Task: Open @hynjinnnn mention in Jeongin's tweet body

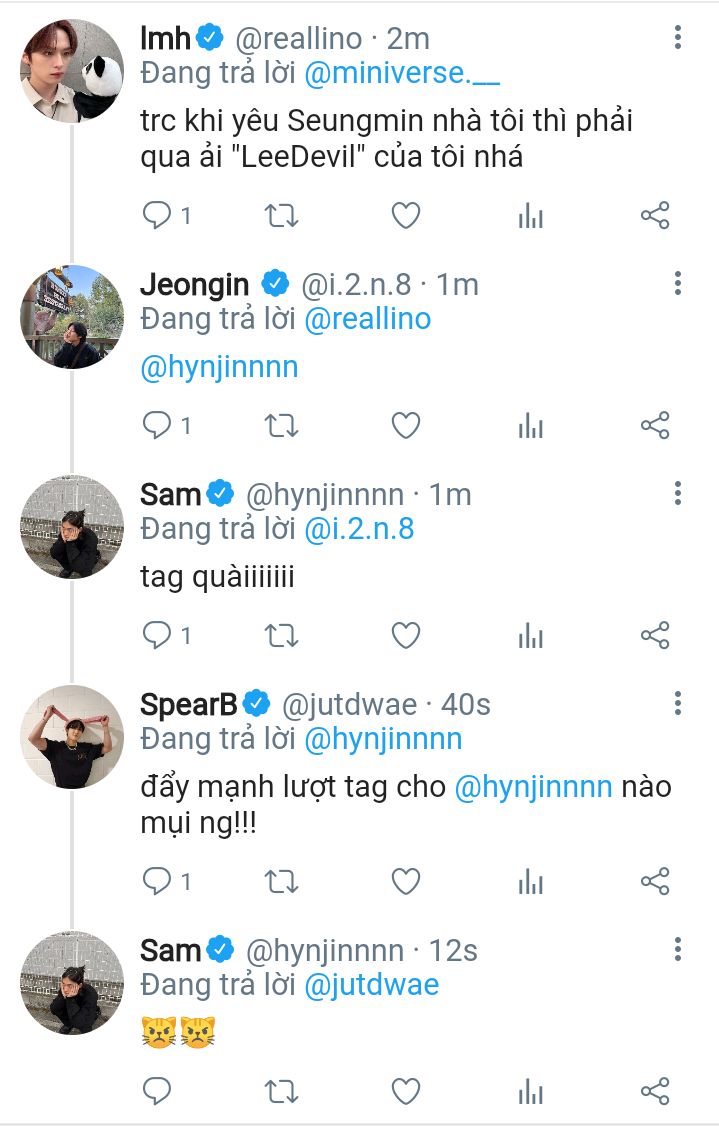Action: click(x=220, y=367)
